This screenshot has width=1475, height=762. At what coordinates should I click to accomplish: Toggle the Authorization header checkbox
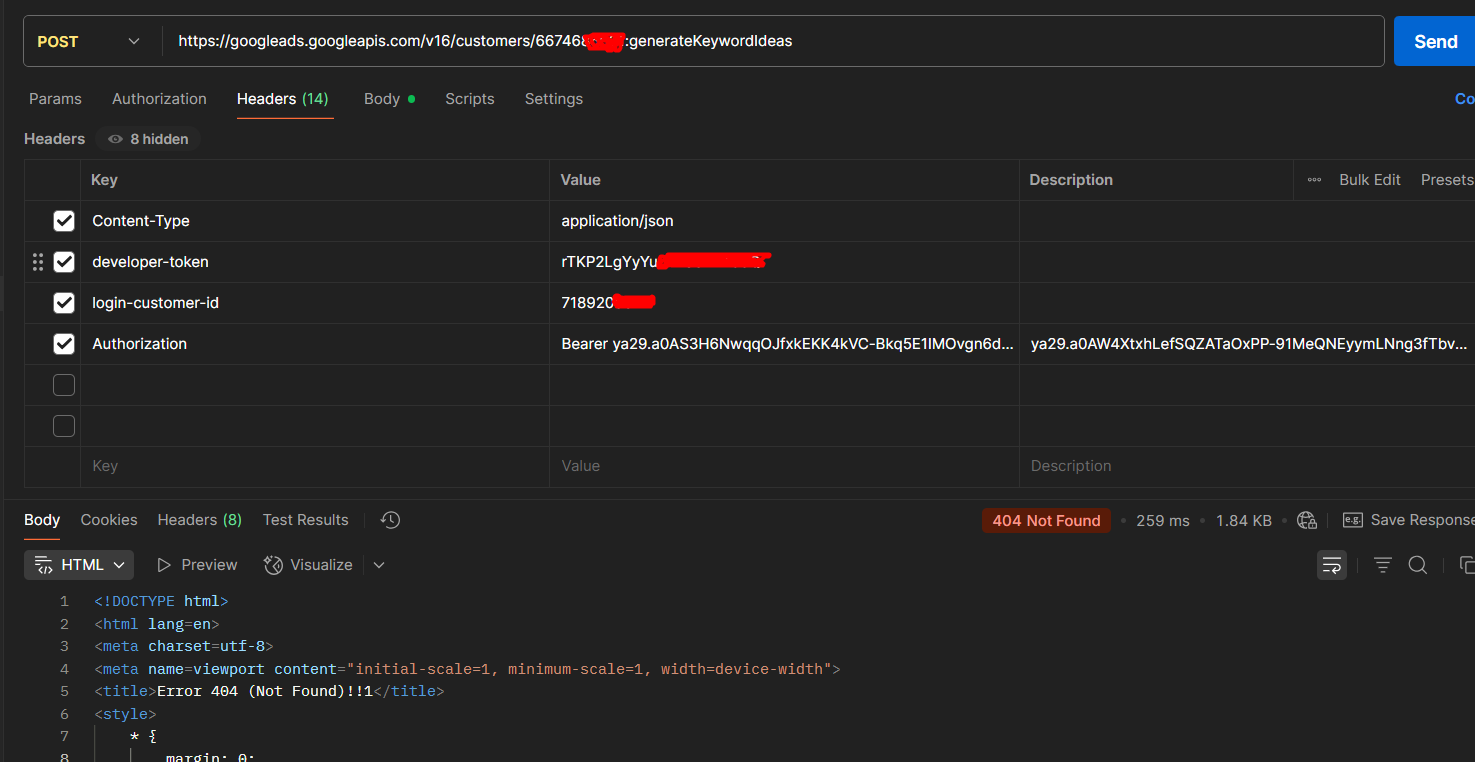64,344
